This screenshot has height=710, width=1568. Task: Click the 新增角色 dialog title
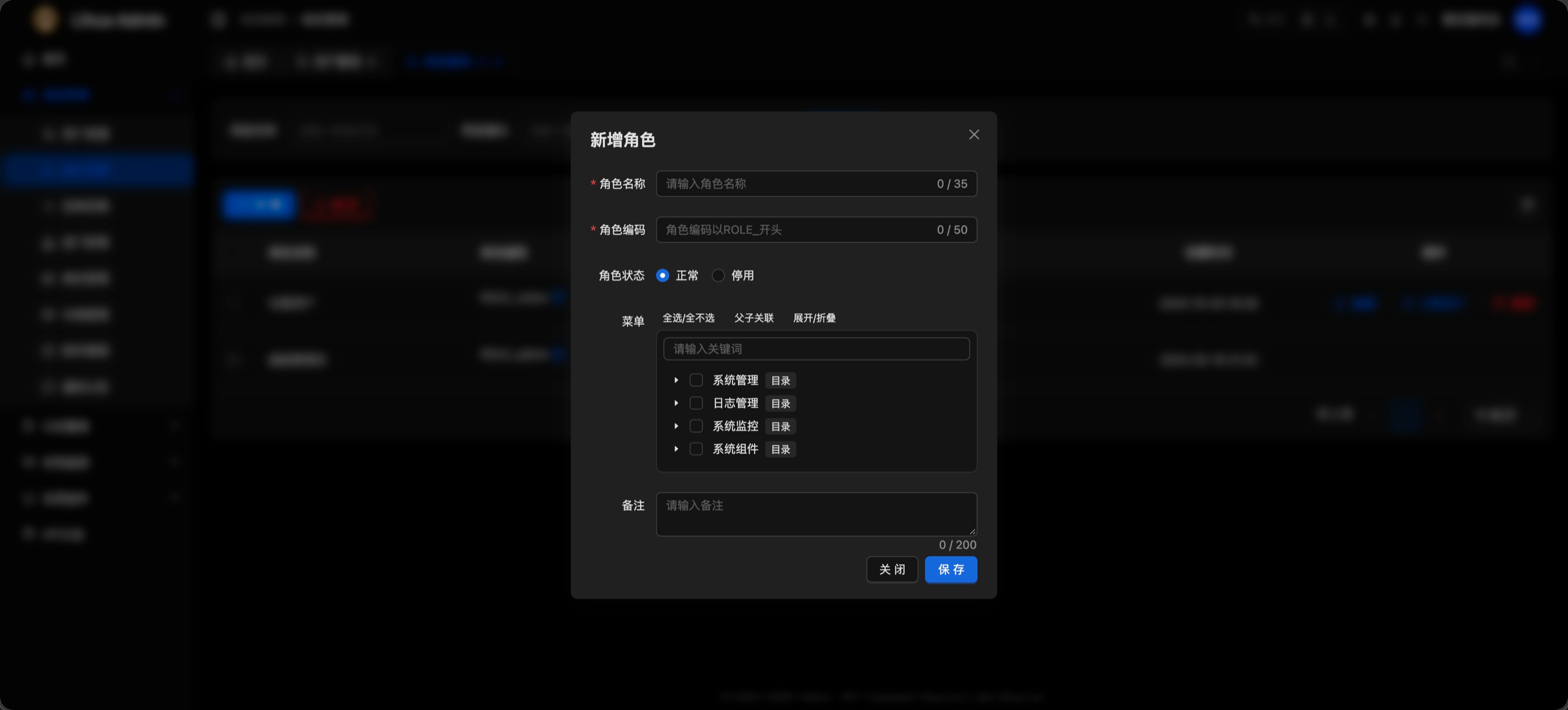[622, 140]
